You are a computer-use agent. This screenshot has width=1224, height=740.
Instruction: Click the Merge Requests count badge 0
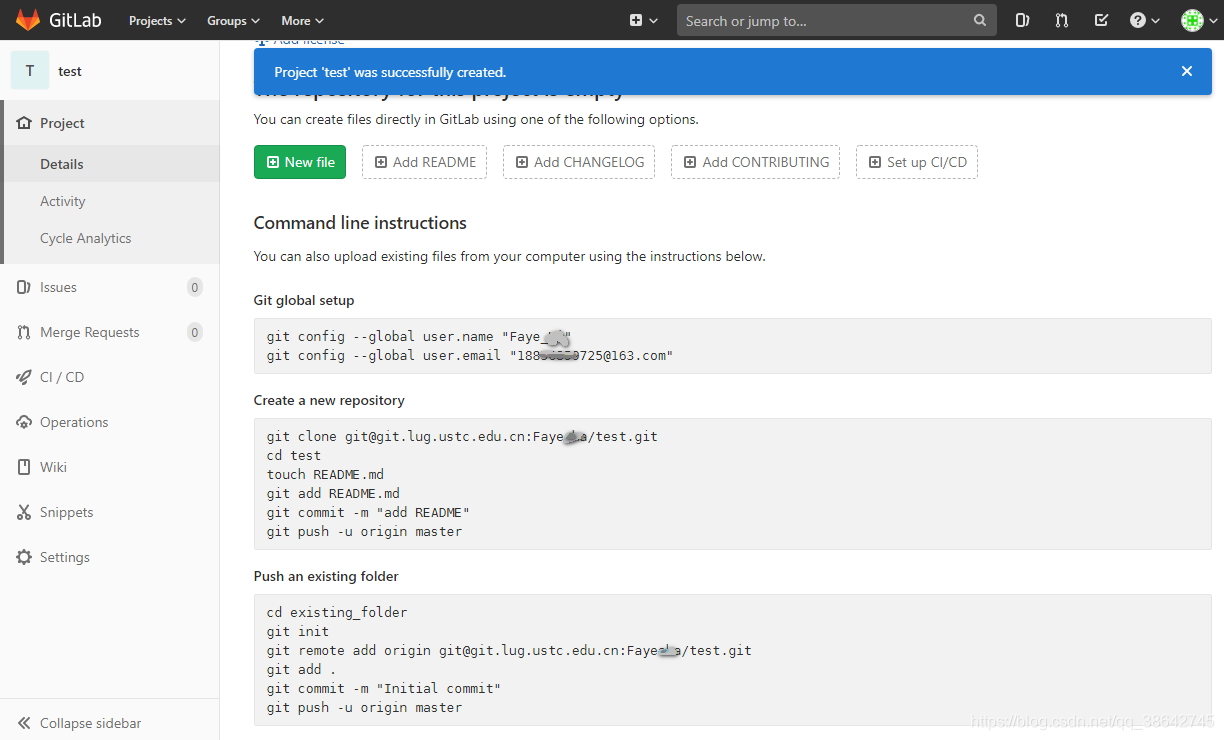[195, 332]
